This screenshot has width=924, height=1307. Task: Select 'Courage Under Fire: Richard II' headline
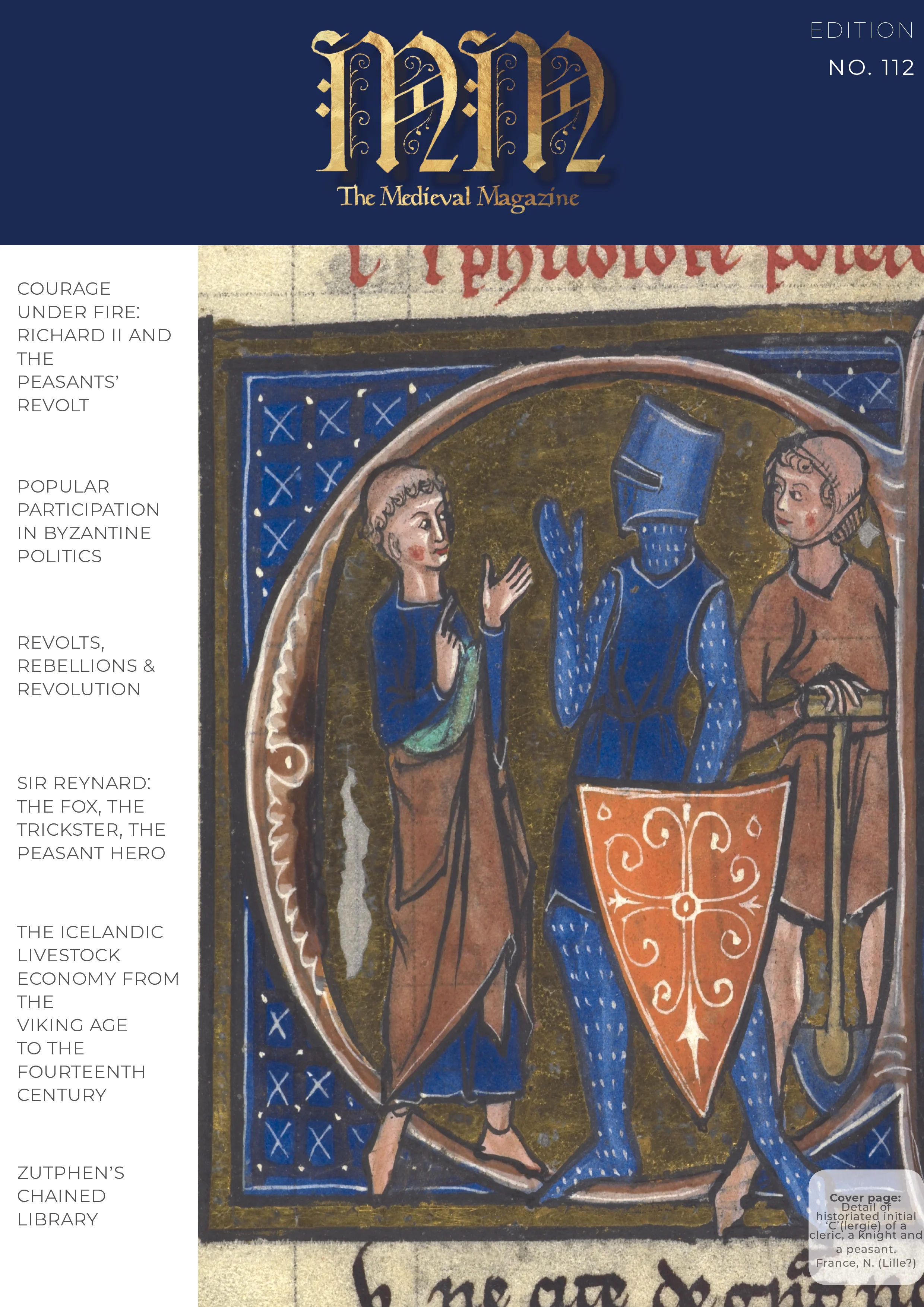tap(95, 346)
